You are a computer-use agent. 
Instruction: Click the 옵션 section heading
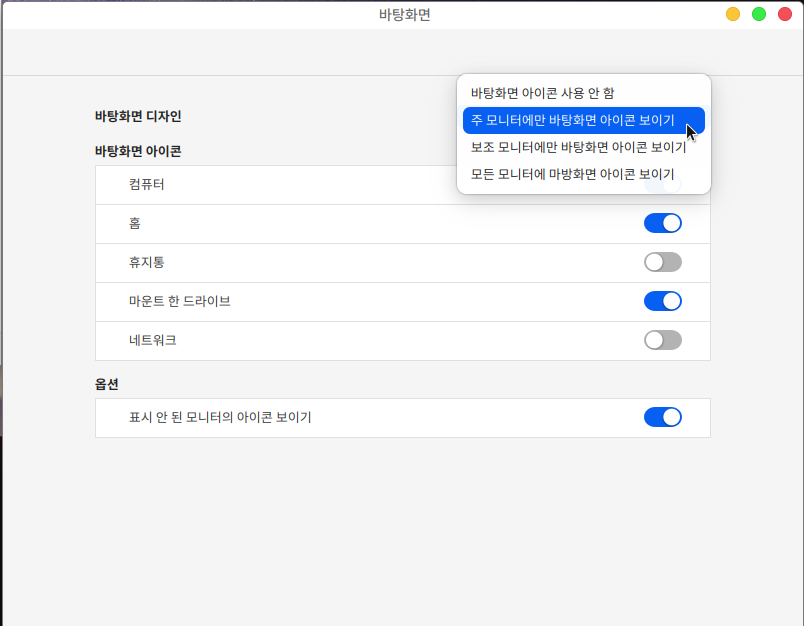[x=107, y=384]
